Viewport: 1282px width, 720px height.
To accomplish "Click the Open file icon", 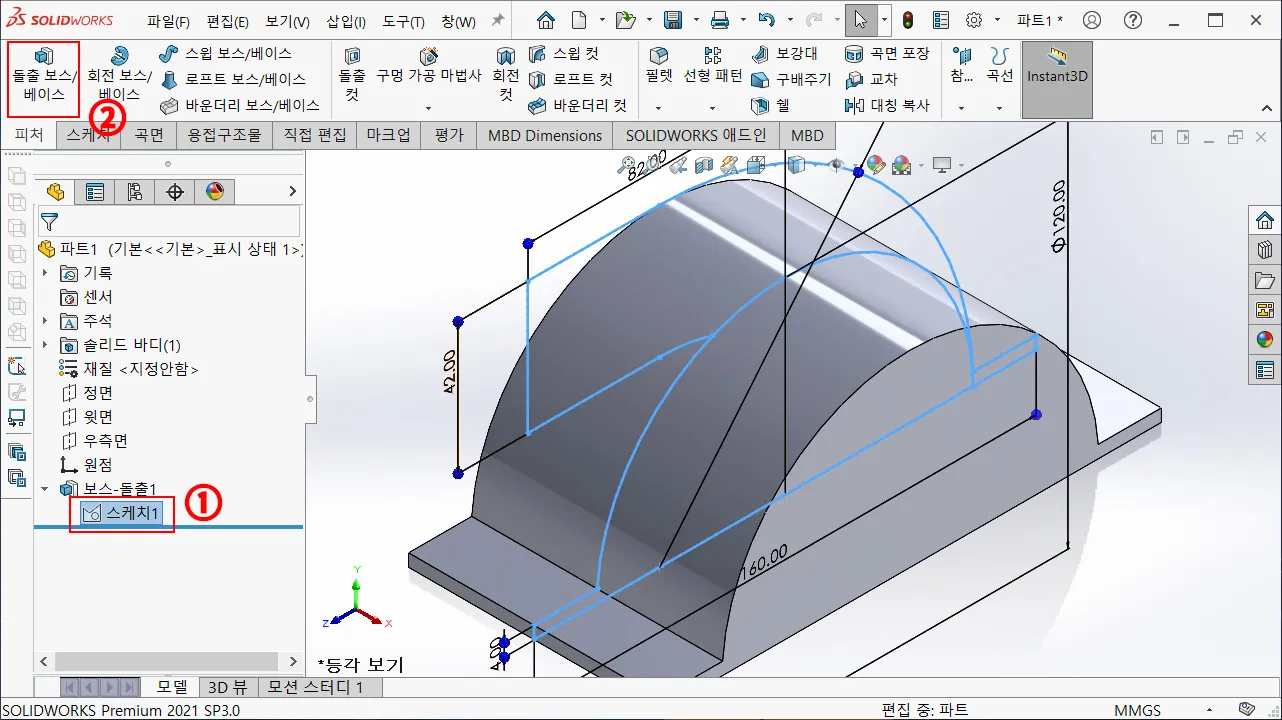I will tap(626, 20).
